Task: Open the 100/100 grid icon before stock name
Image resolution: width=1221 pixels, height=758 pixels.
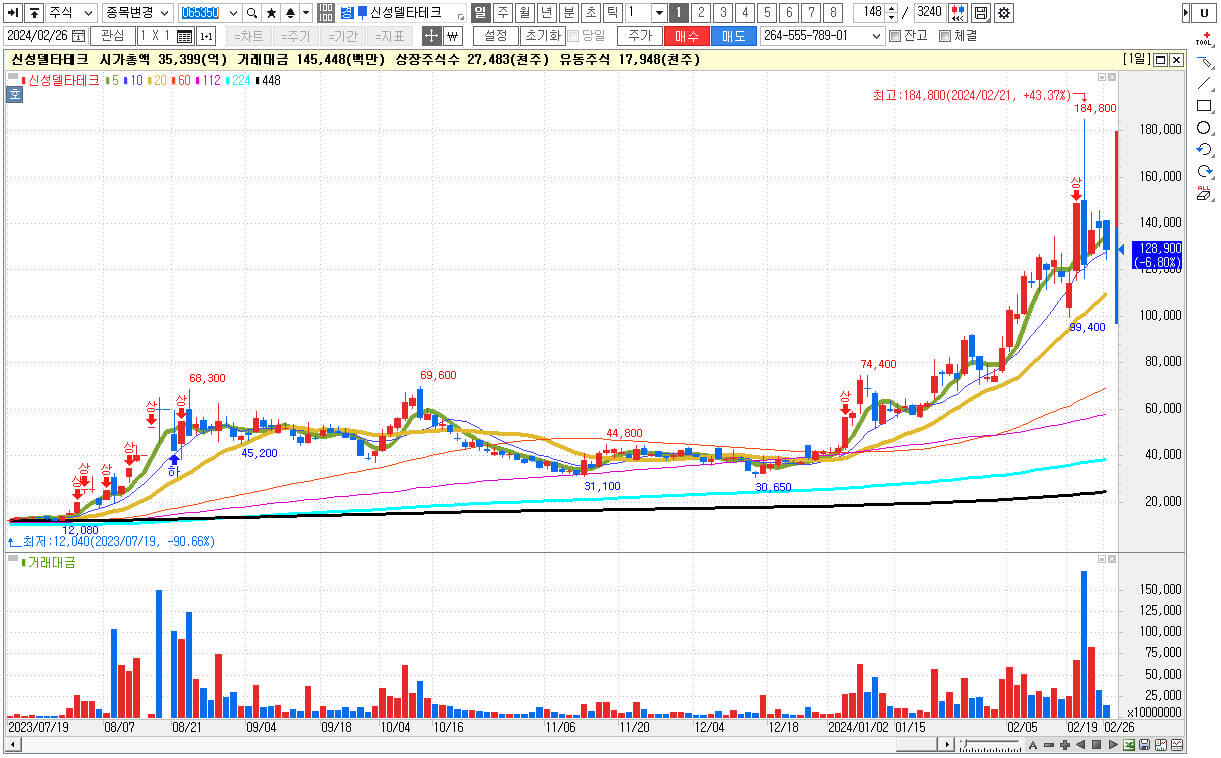Action: click(326, 13)
